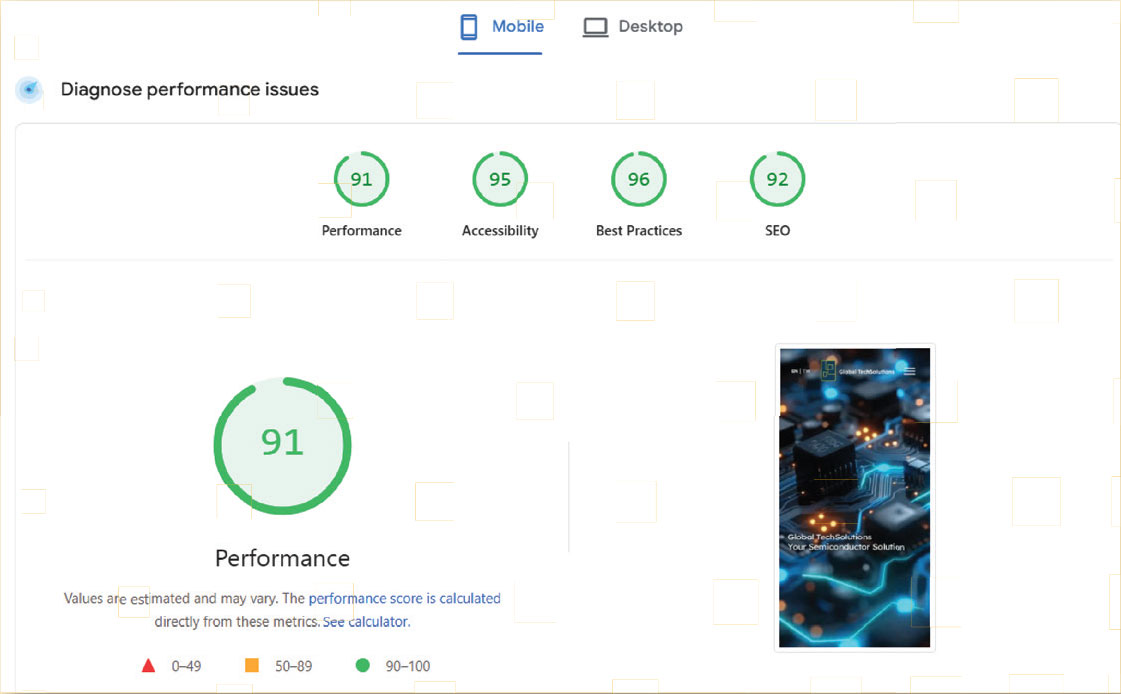
Task: Select the Mobile tab label
Action: (518, 27)
